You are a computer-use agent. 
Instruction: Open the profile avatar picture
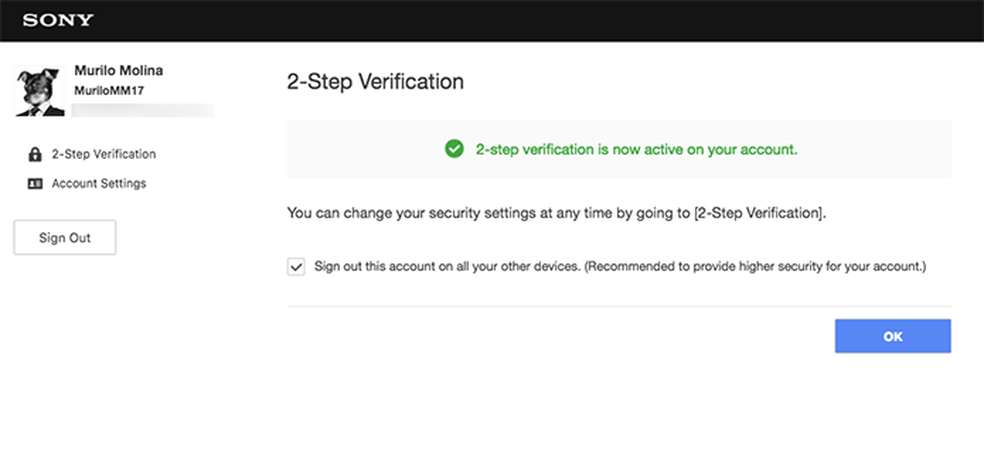click(35, 91)
